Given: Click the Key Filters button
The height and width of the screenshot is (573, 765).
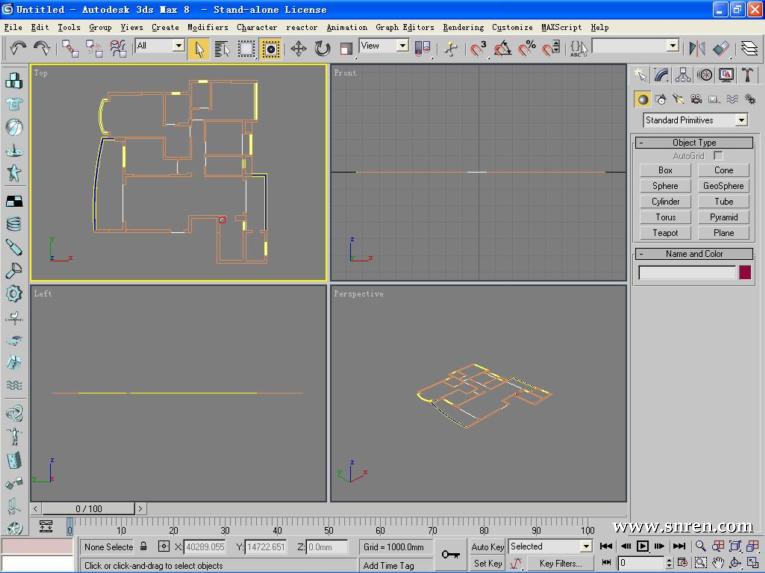Looking at the screenshot, I should (x=560, y=563).
